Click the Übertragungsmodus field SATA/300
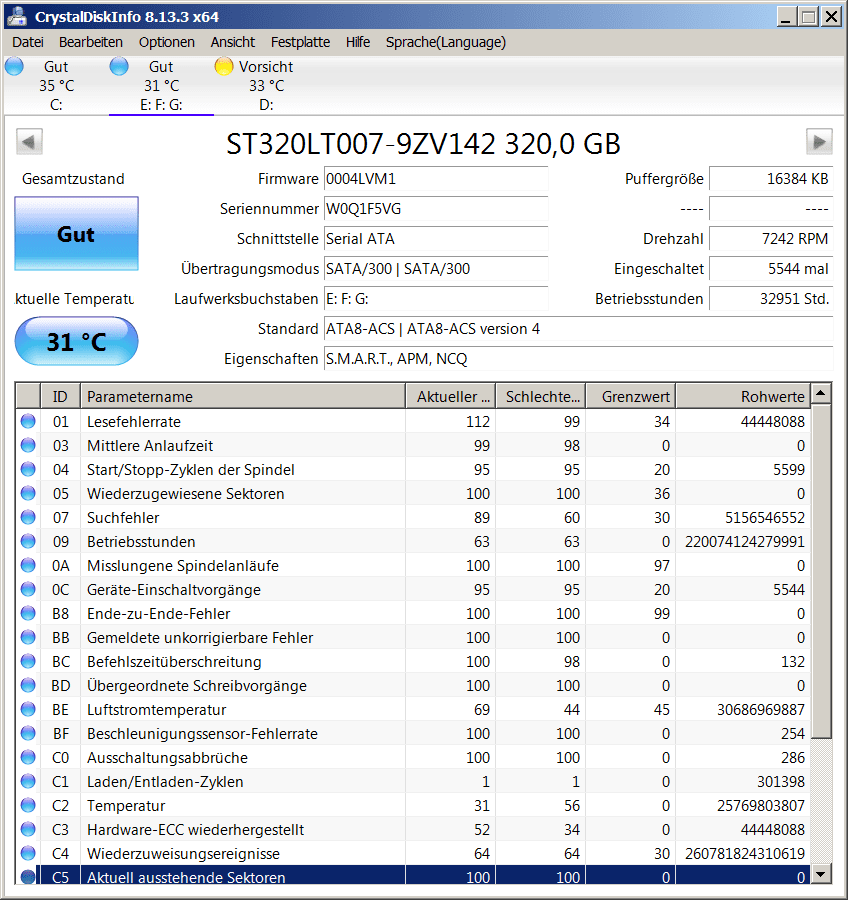 click(436, 269)
